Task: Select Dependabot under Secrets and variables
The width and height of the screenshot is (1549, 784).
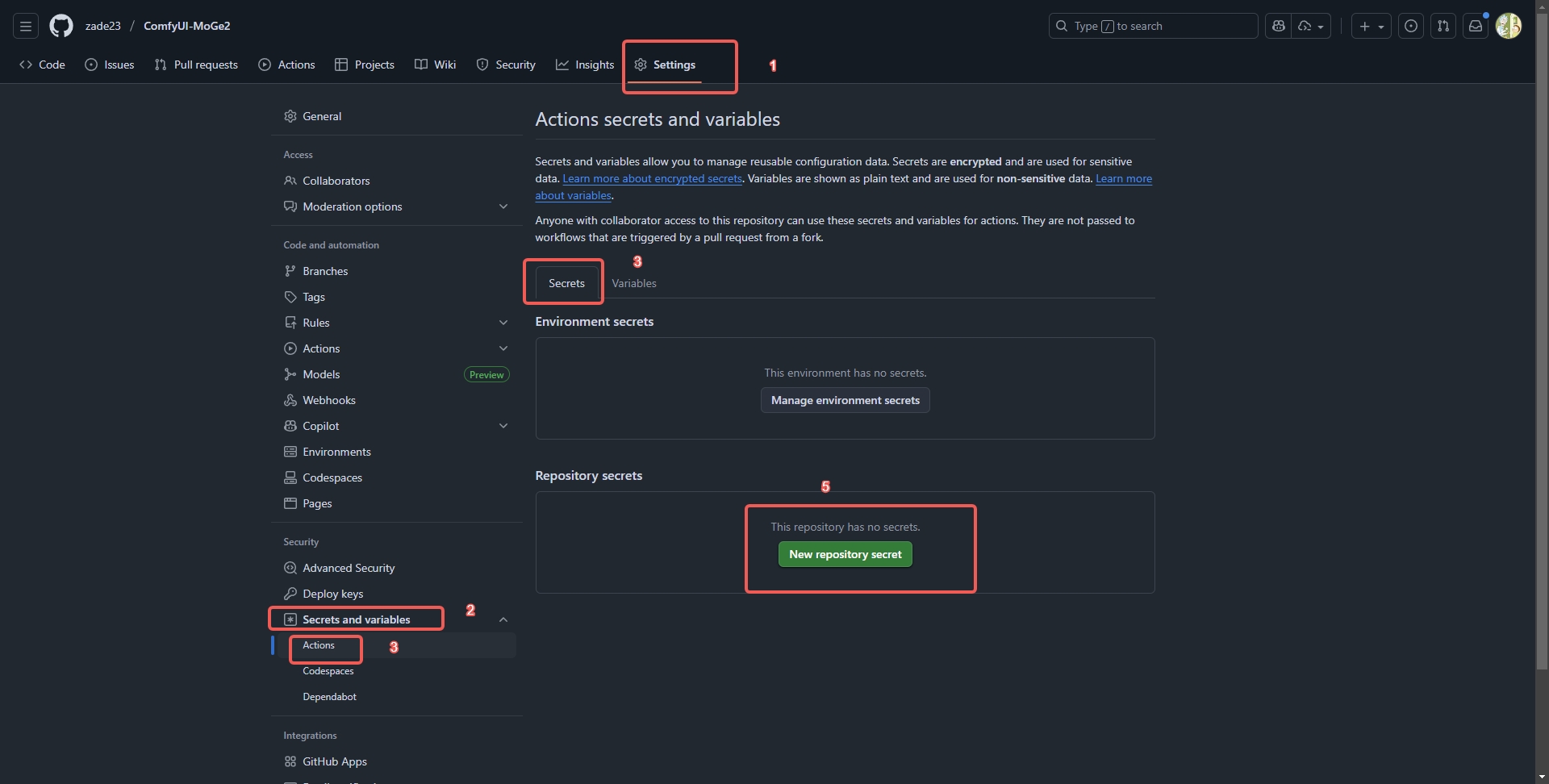Action: tap(397, 697)
